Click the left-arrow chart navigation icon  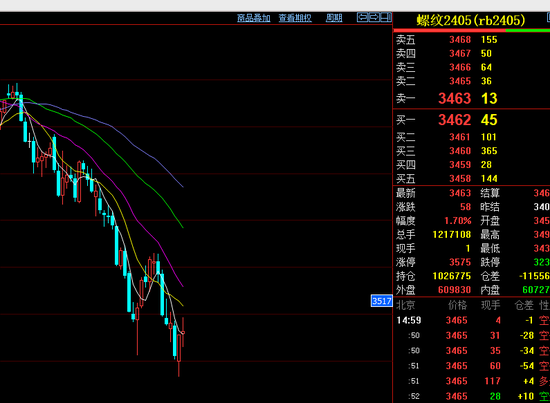click(x=362, y=17)
